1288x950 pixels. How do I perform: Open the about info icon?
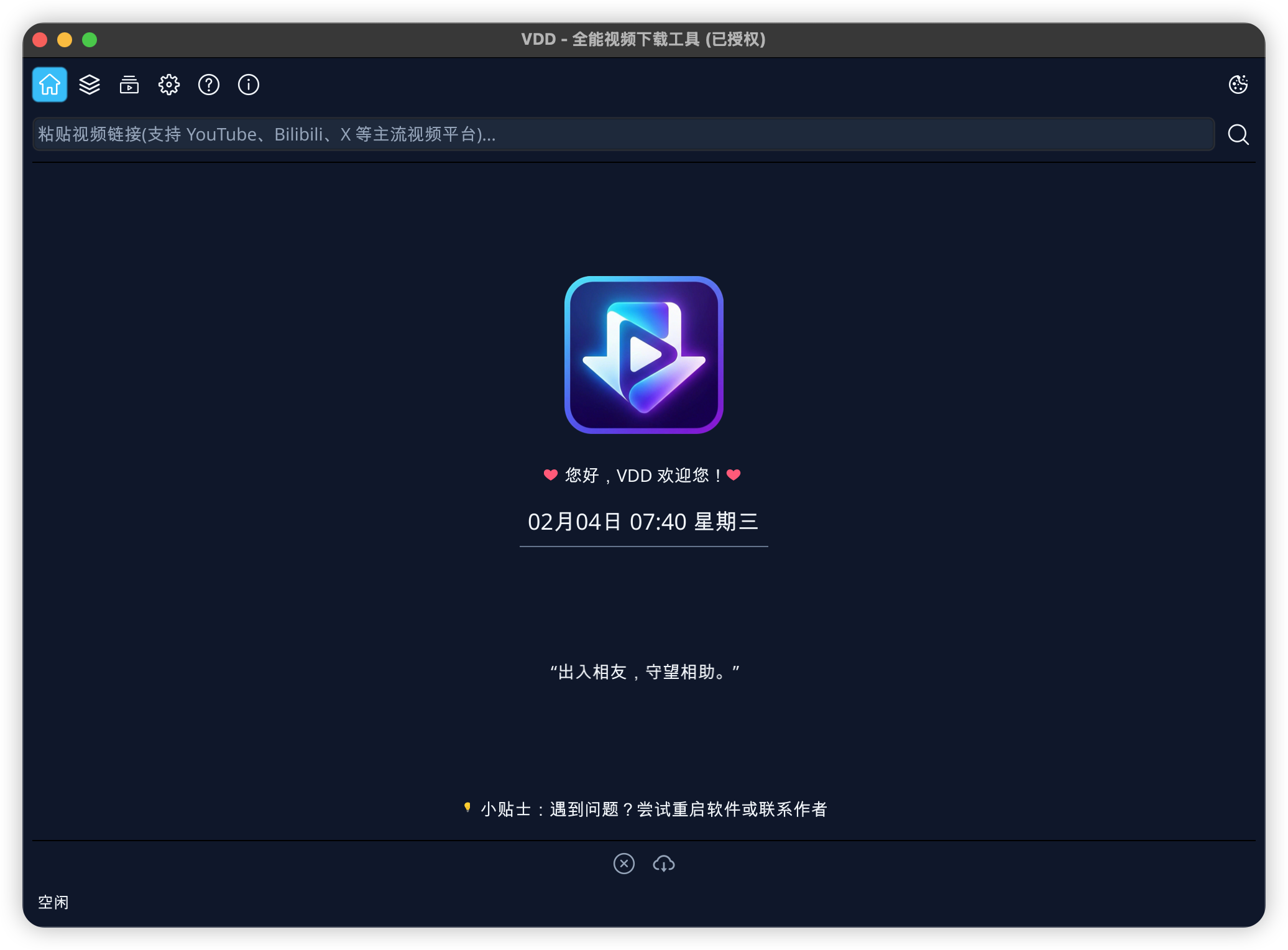click(x=249, y=85)
